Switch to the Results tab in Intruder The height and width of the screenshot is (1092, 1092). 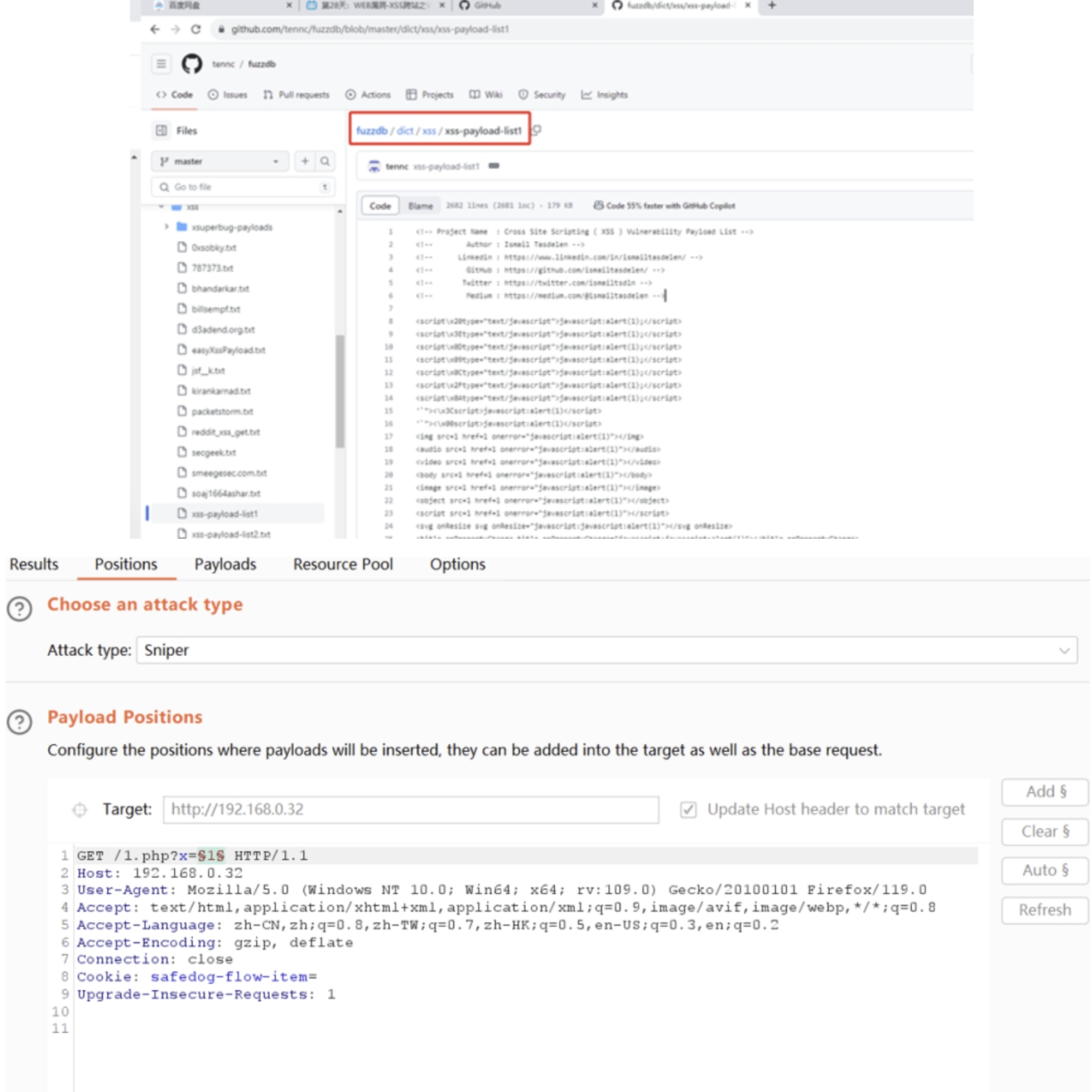click(34, 564)
